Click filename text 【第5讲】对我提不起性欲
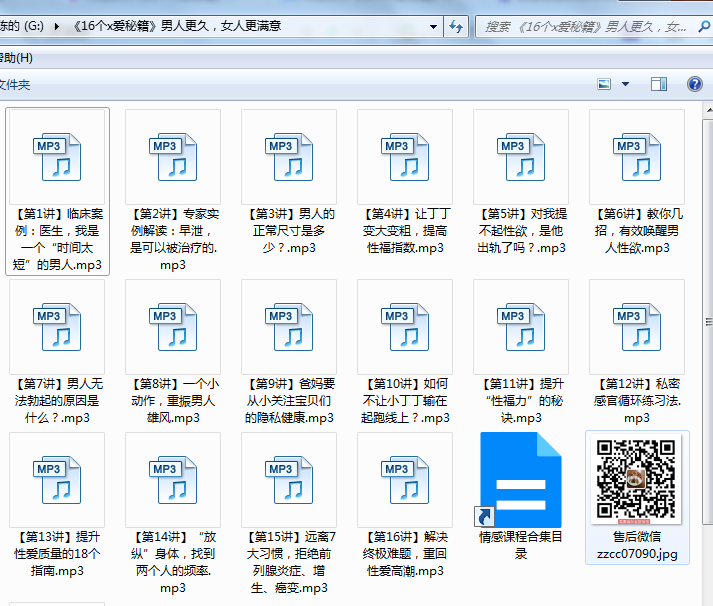713x606 pixels. (521, 231)
